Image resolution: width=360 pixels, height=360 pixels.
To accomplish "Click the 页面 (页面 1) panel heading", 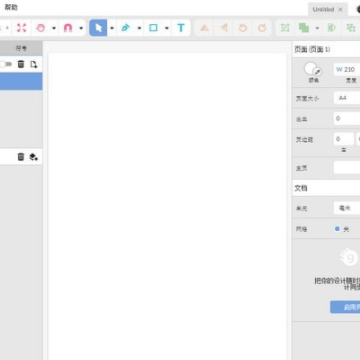I will (312, 49).
